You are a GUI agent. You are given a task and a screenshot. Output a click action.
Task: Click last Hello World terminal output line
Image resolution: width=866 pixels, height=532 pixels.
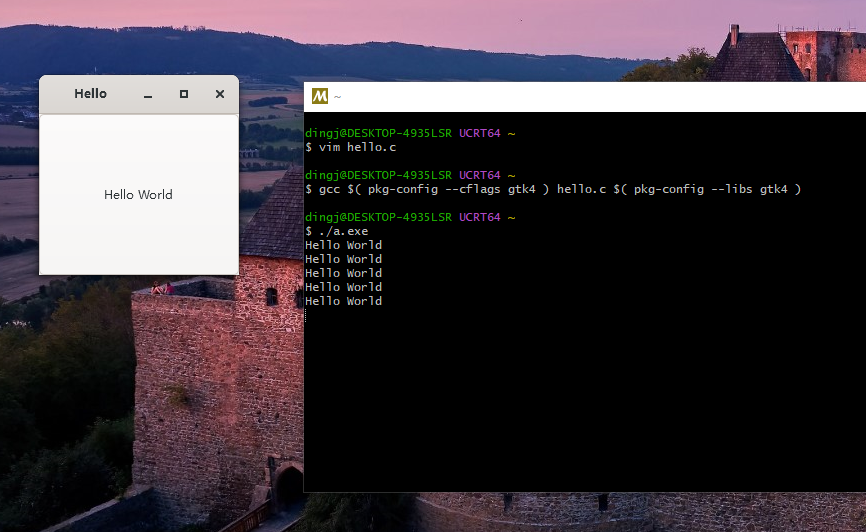(343, 301)
